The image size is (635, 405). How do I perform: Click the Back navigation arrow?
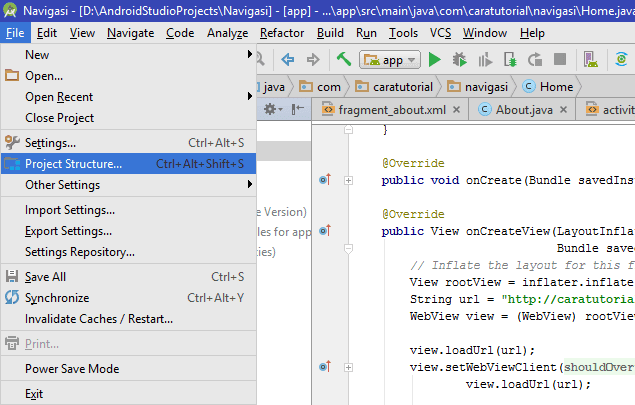[288, 60]
